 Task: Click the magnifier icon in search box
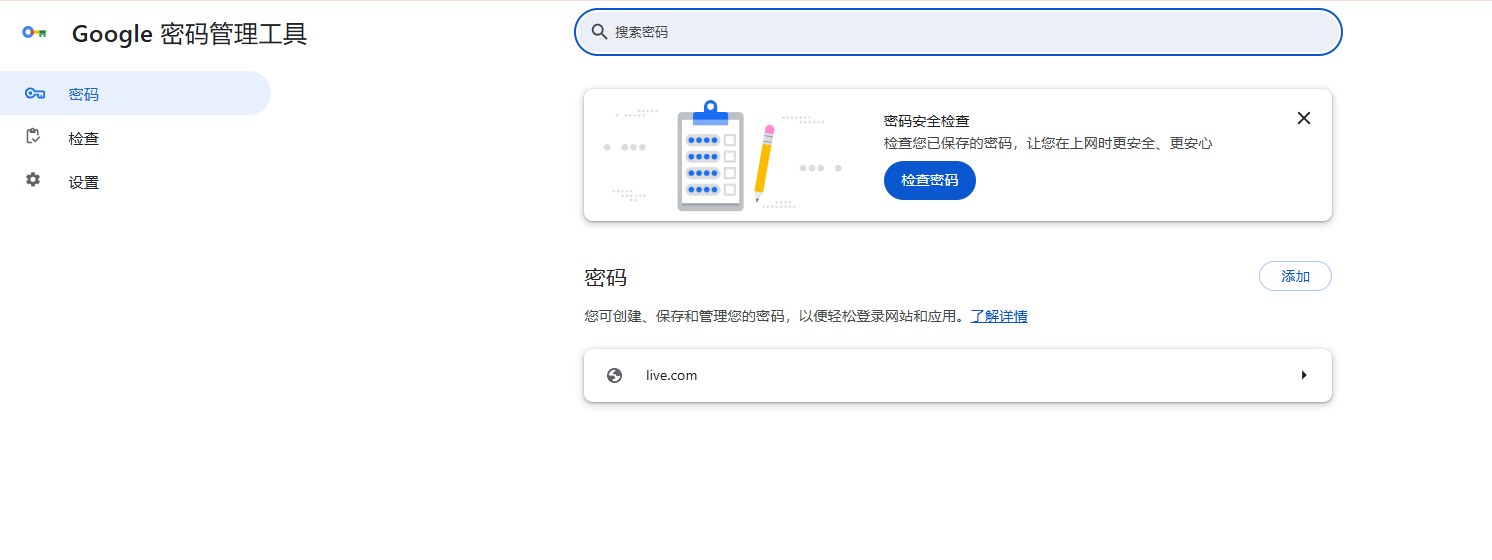click(x=600, y=32)
